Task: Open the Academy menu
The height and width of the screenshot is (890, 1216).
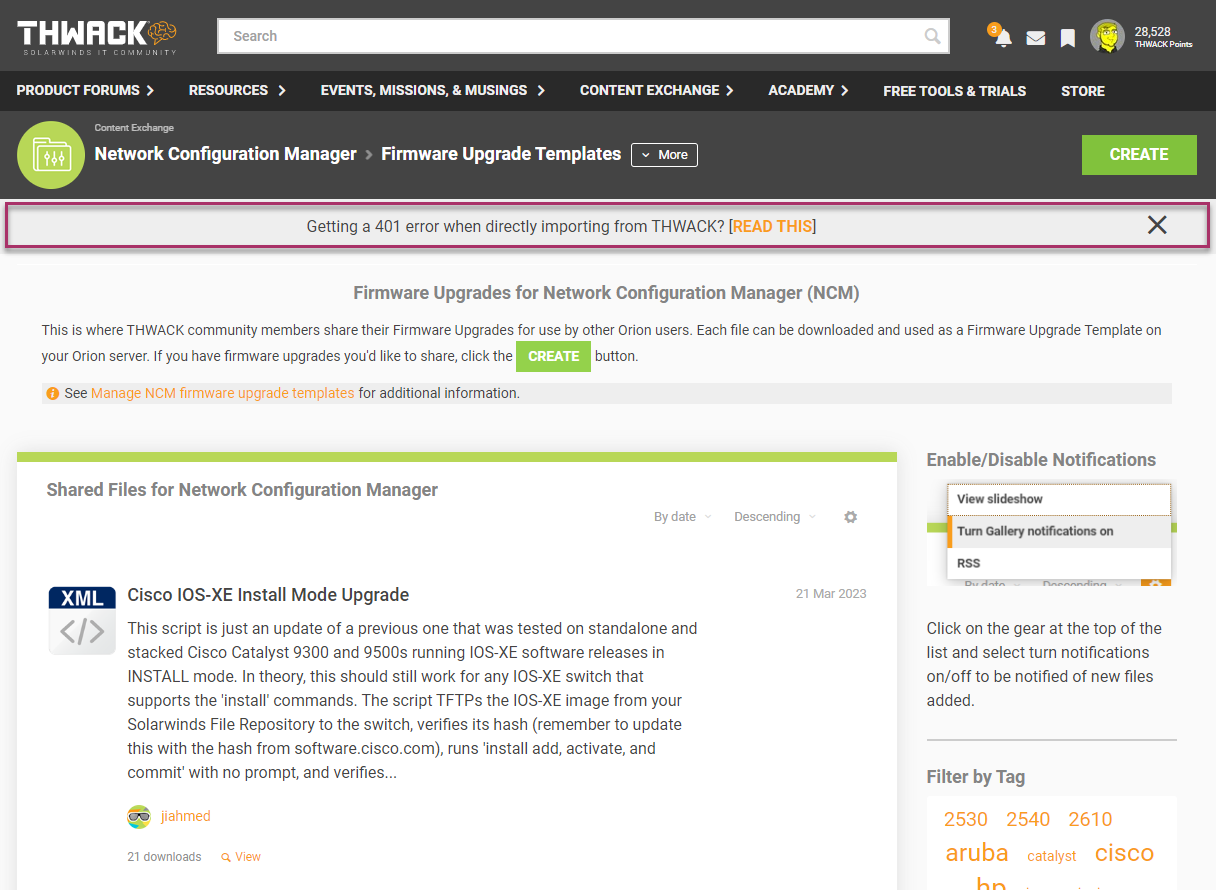Action: [808, 90]
